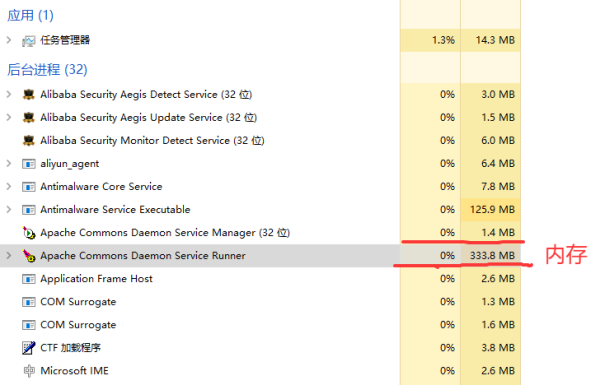Select the Application Frame Host name
600x385 pixels.
click(x=96, y=279)
